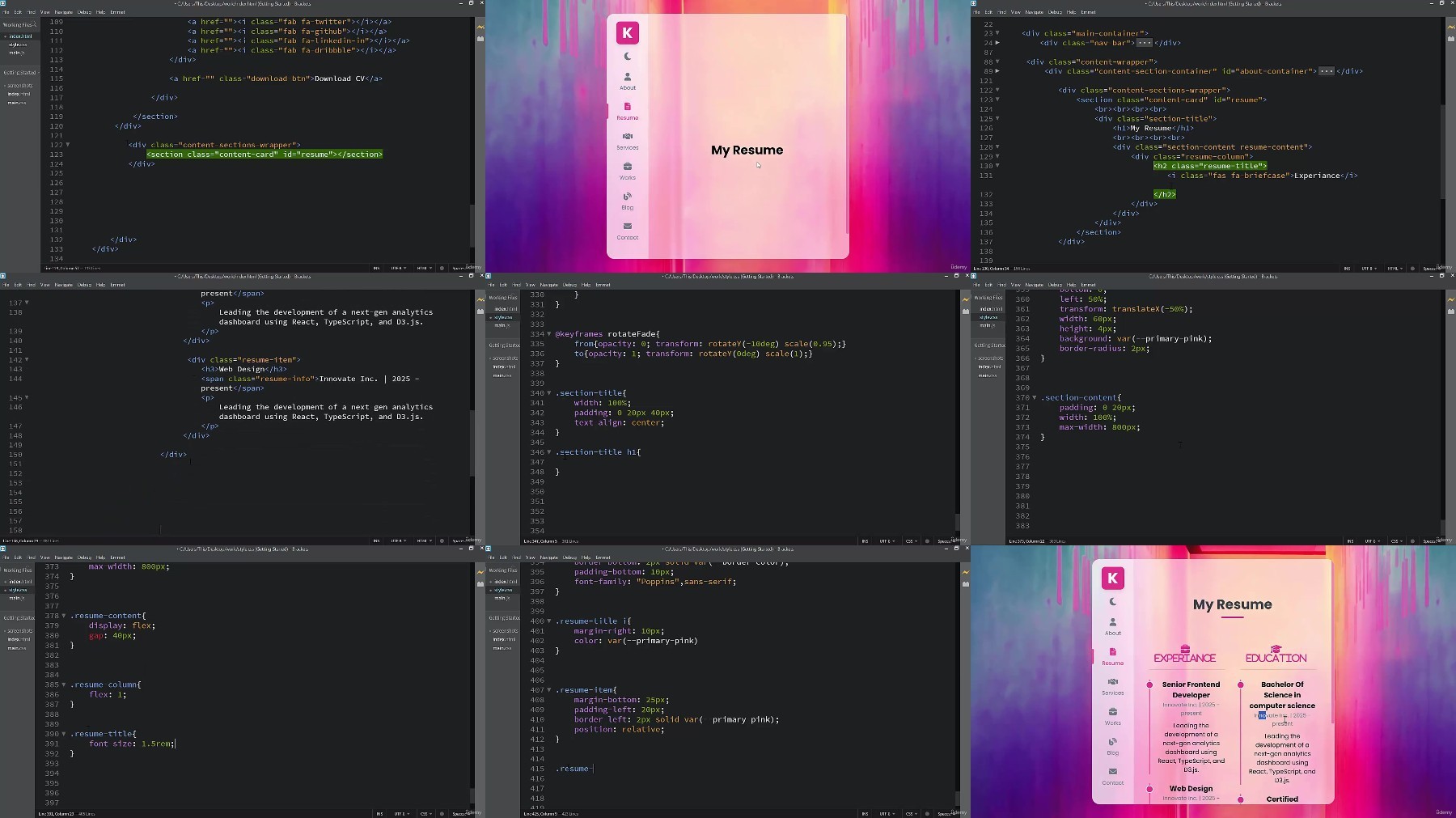Open Find menu in the Download CV editor

[32, 12]
